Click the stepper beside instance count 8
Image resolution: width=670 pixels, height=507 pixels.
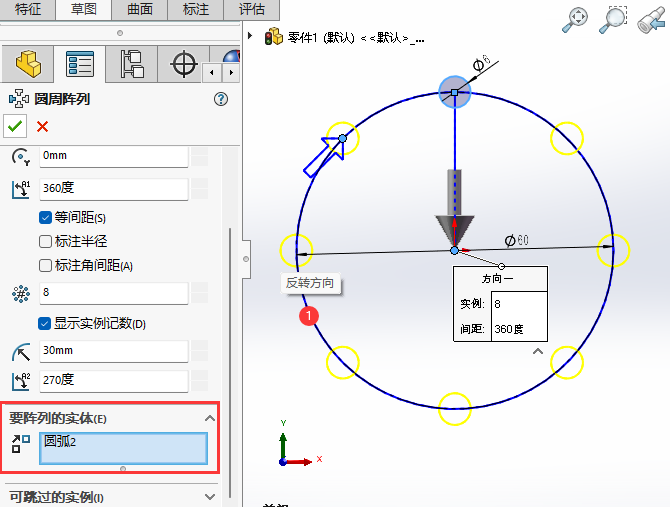click(200, 293)
